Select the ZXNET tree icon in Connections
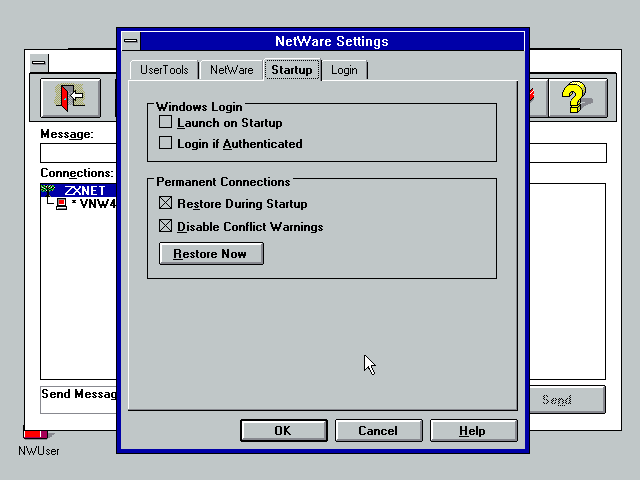 pos(48,190)
